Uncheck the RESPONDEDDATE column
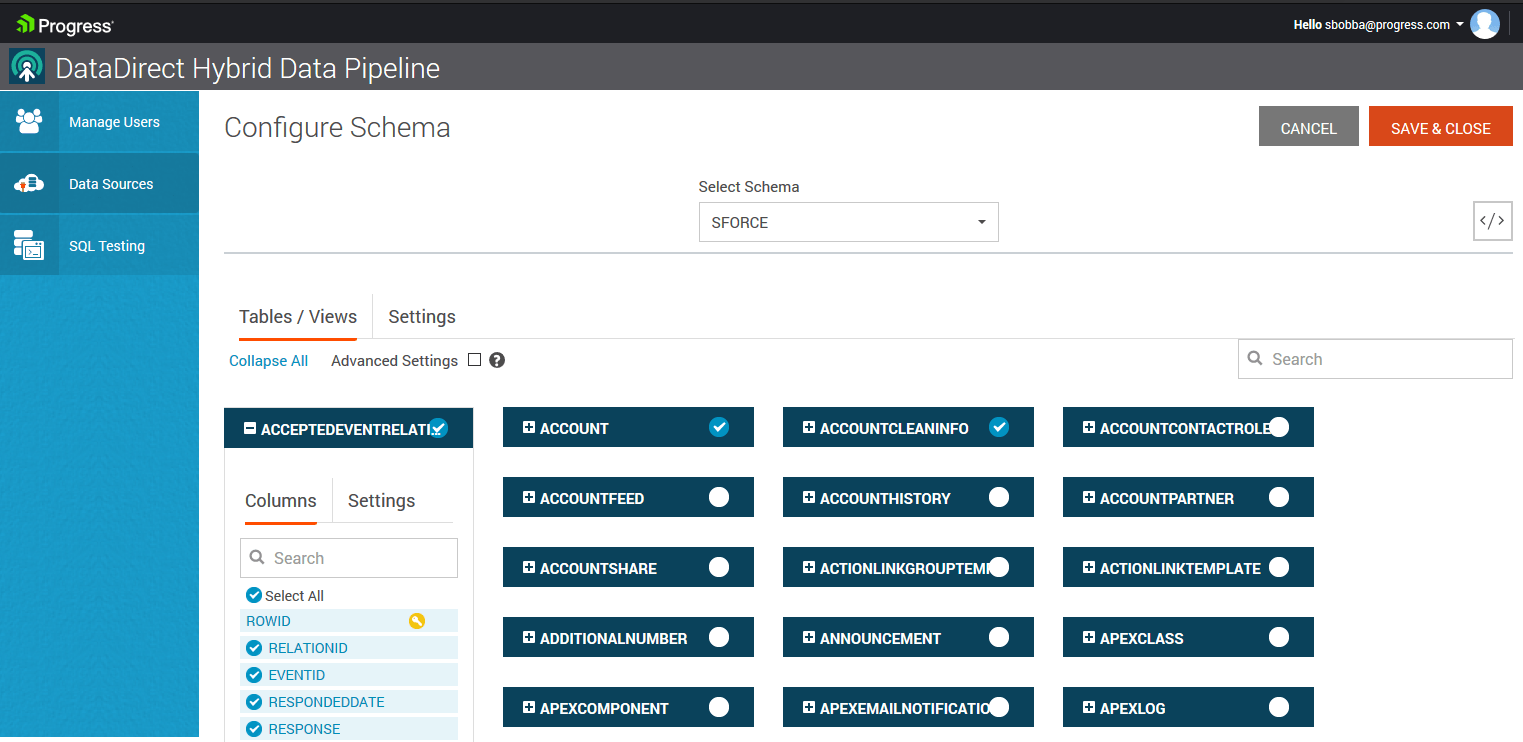 [x=254, y=702]
